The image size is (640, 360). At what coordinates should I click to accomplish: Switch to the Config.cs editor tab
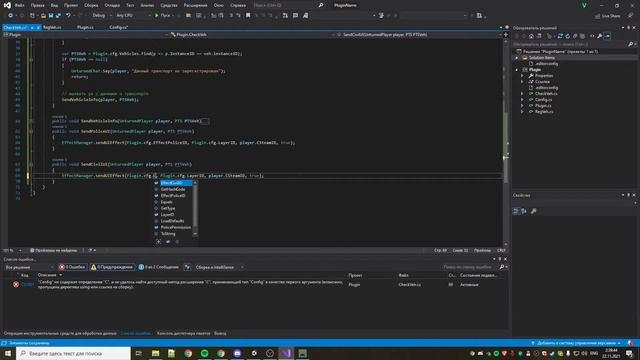[x=118, y=27]
